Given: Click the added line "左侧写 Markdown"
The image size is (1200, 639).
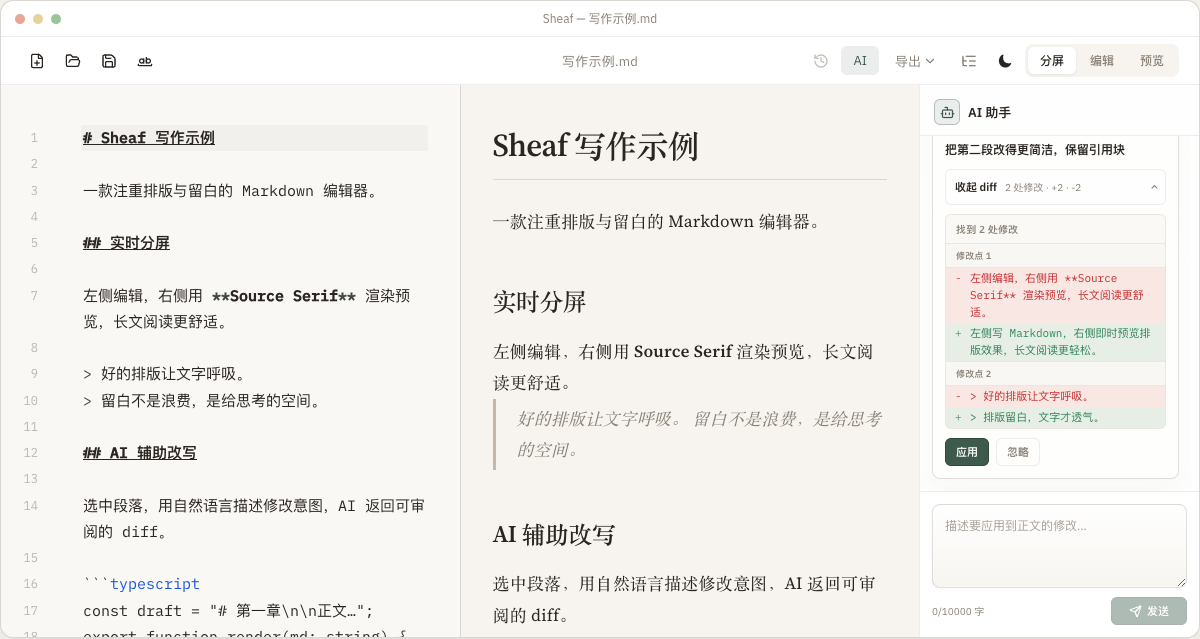Looking at the screenshot, I should pyautogui.click(x=1055, y=342).
